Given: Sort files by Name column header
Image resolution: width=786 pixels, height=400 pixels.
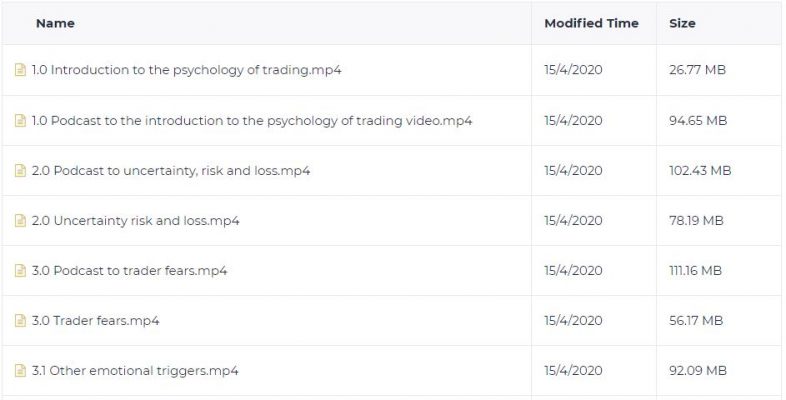Looking at the screenshot, I should click(x=55, y=23).
